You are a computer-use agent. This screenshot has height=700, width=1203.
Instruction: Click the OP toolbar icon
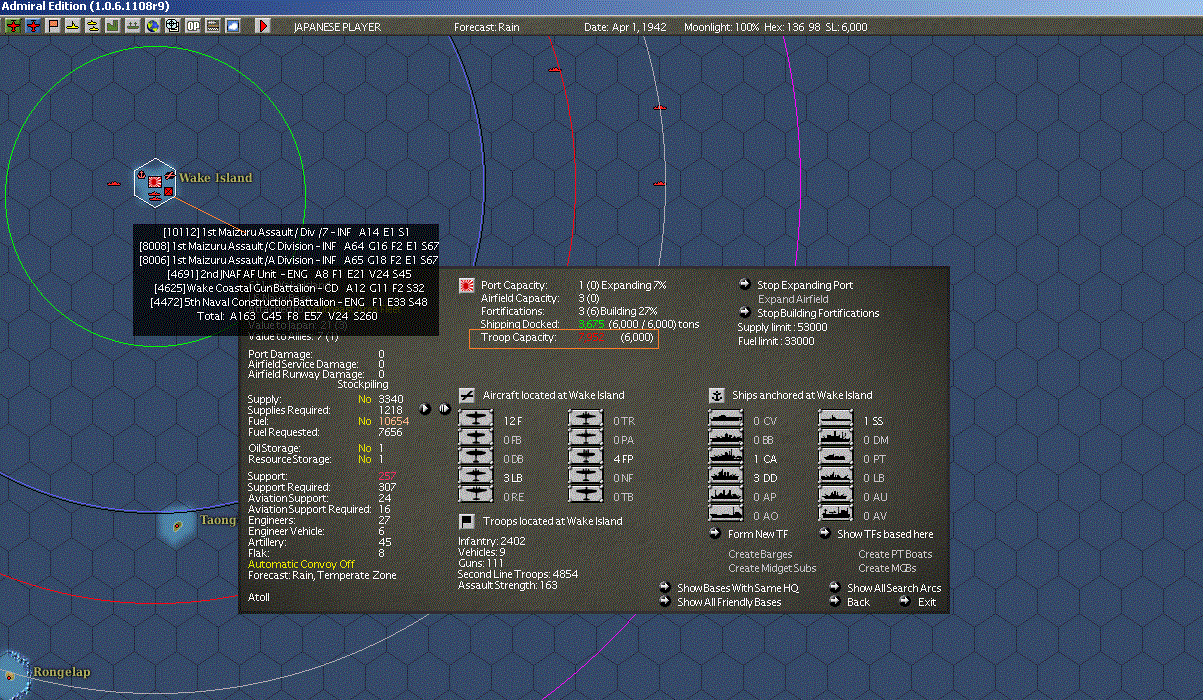(x=193, y=25)
